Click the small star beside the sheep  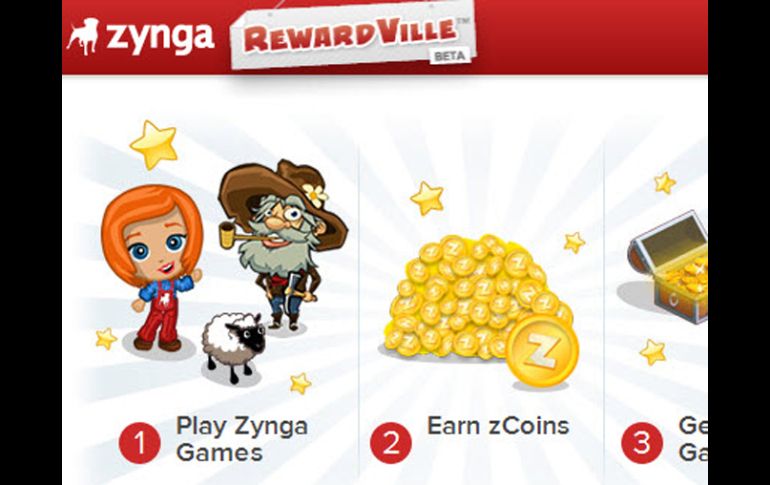pyautogui.click(x=301, y=383)
